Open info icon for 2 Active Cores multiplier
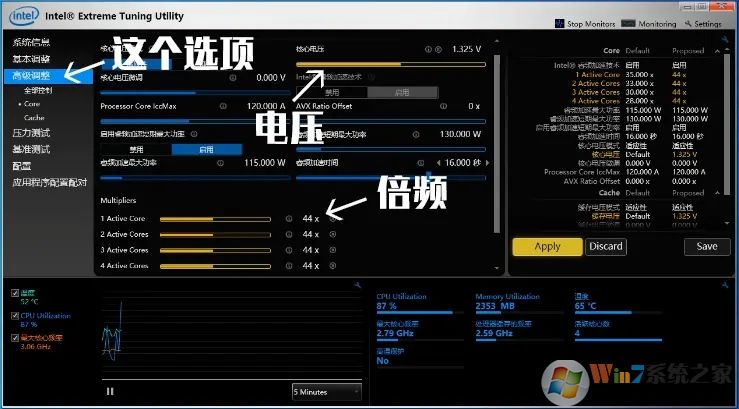The image size is (739, 409). click(289, 234)
